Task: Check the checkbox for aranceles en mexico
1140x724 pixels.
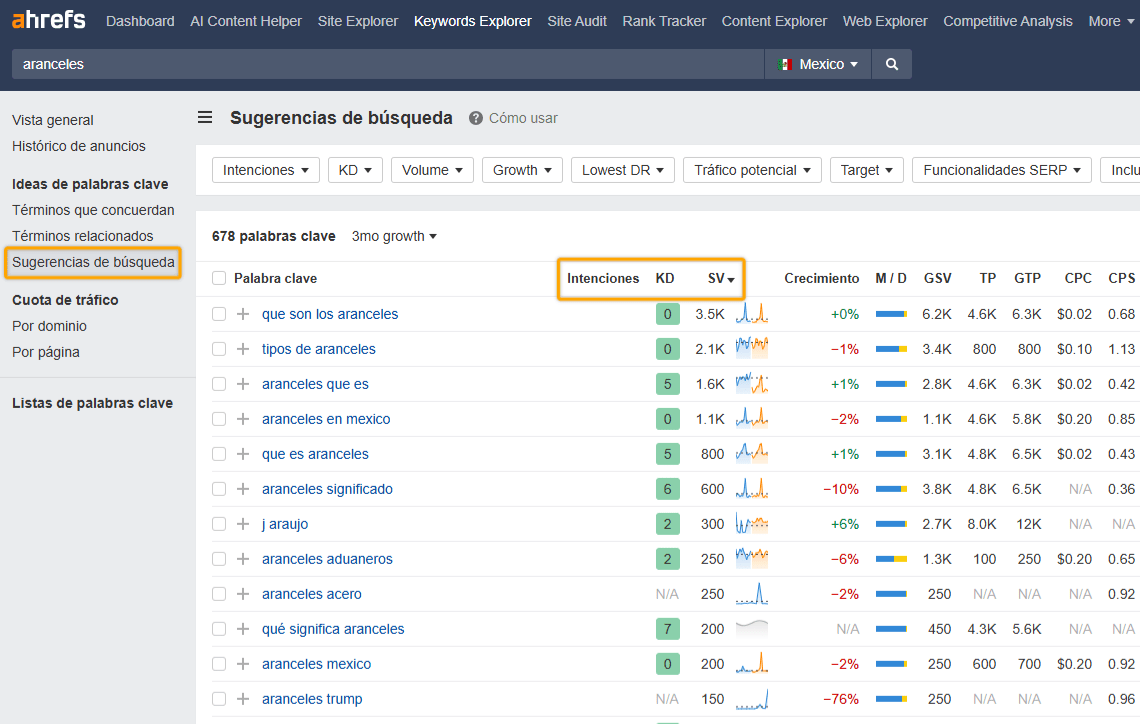Action: click(218, 418)
